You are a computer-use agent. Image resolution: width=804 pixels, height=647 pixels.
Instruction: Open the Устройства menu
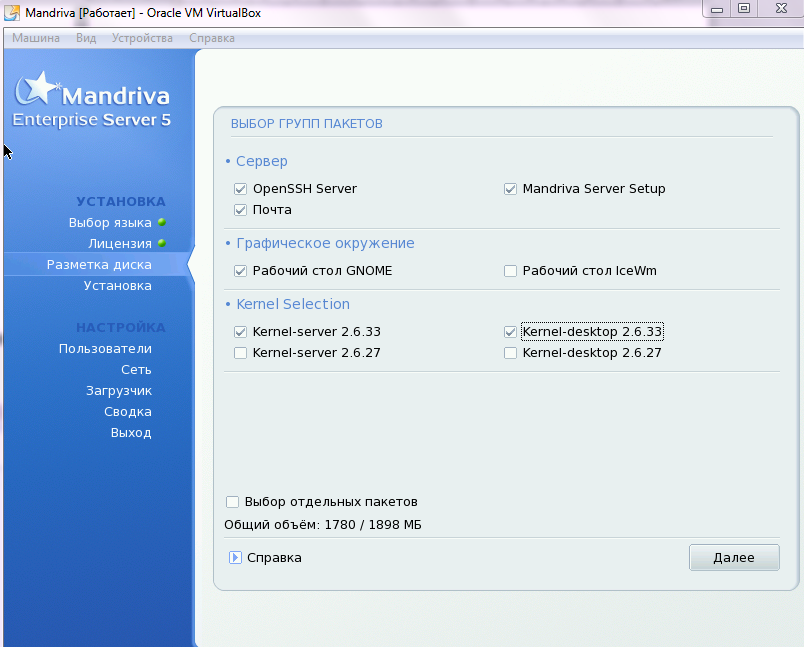[x=142, y=38]
